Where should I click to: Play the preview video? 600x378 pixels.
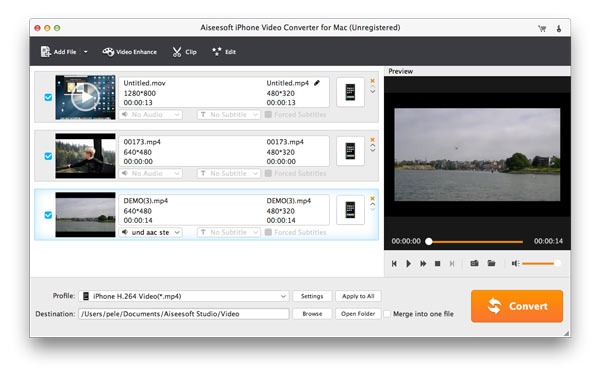[x=408, y=264]
